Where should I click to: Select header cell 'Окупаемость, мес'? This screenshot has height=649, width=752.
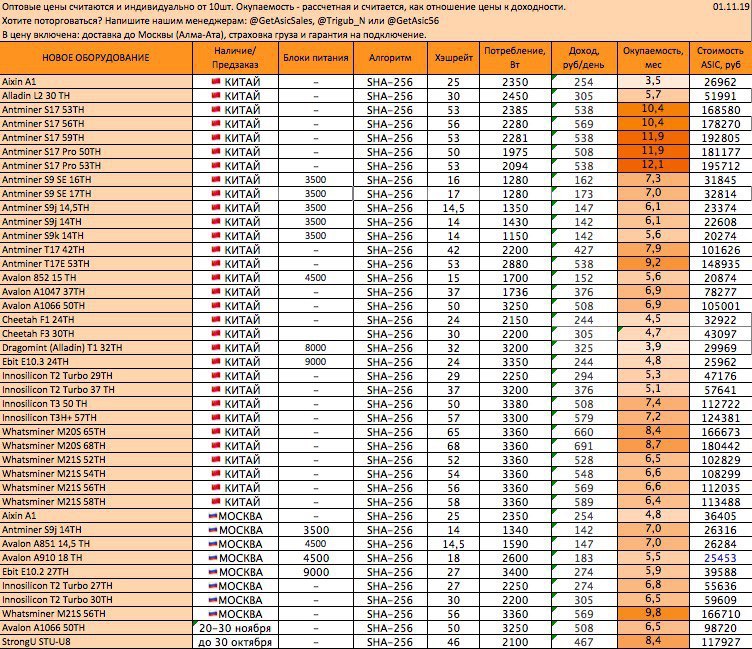pyautogui.click(x=653, y=58)
